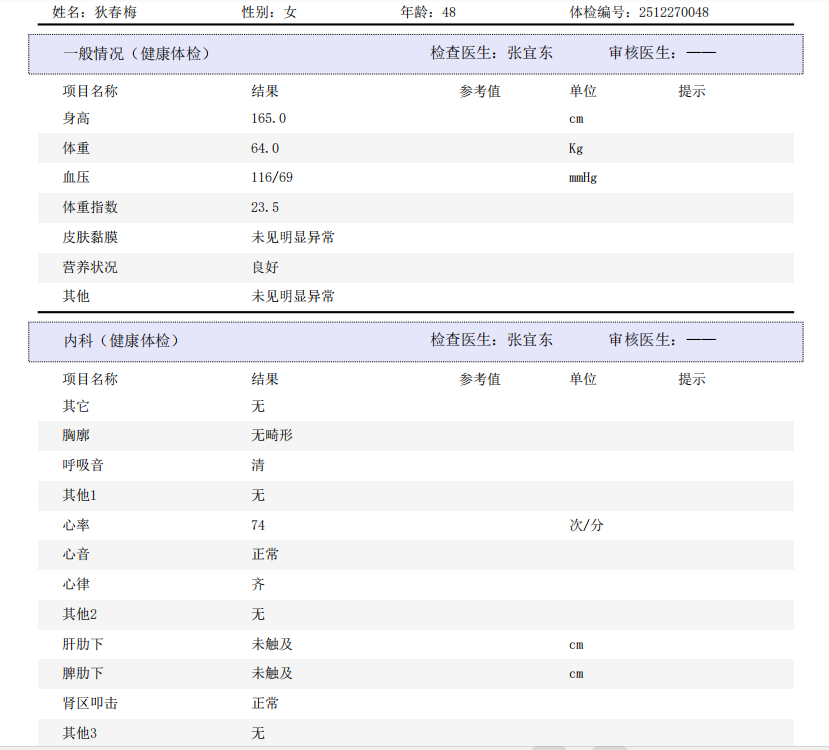The height and width of the screenshot is (750, 829).
Task: Select the 呼吸音 row label
Action: tap(83, 466)
